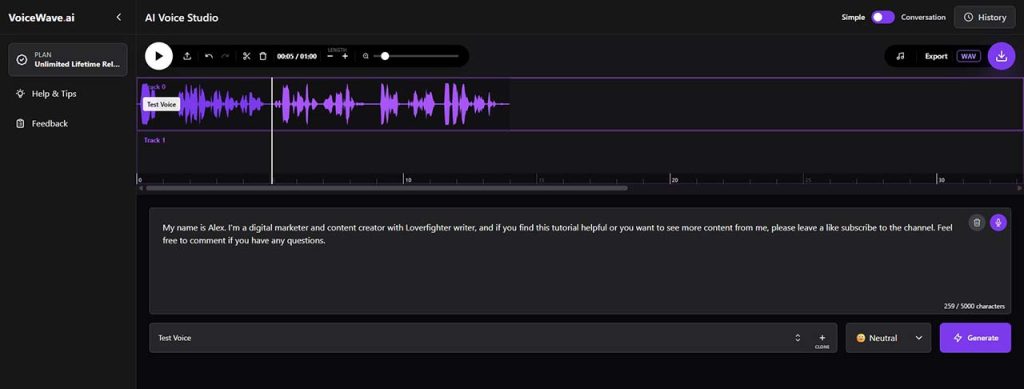Screen dimensions: 1024x389
Task: Open the Neutral emotion dropdown
Action: [888, 337]
